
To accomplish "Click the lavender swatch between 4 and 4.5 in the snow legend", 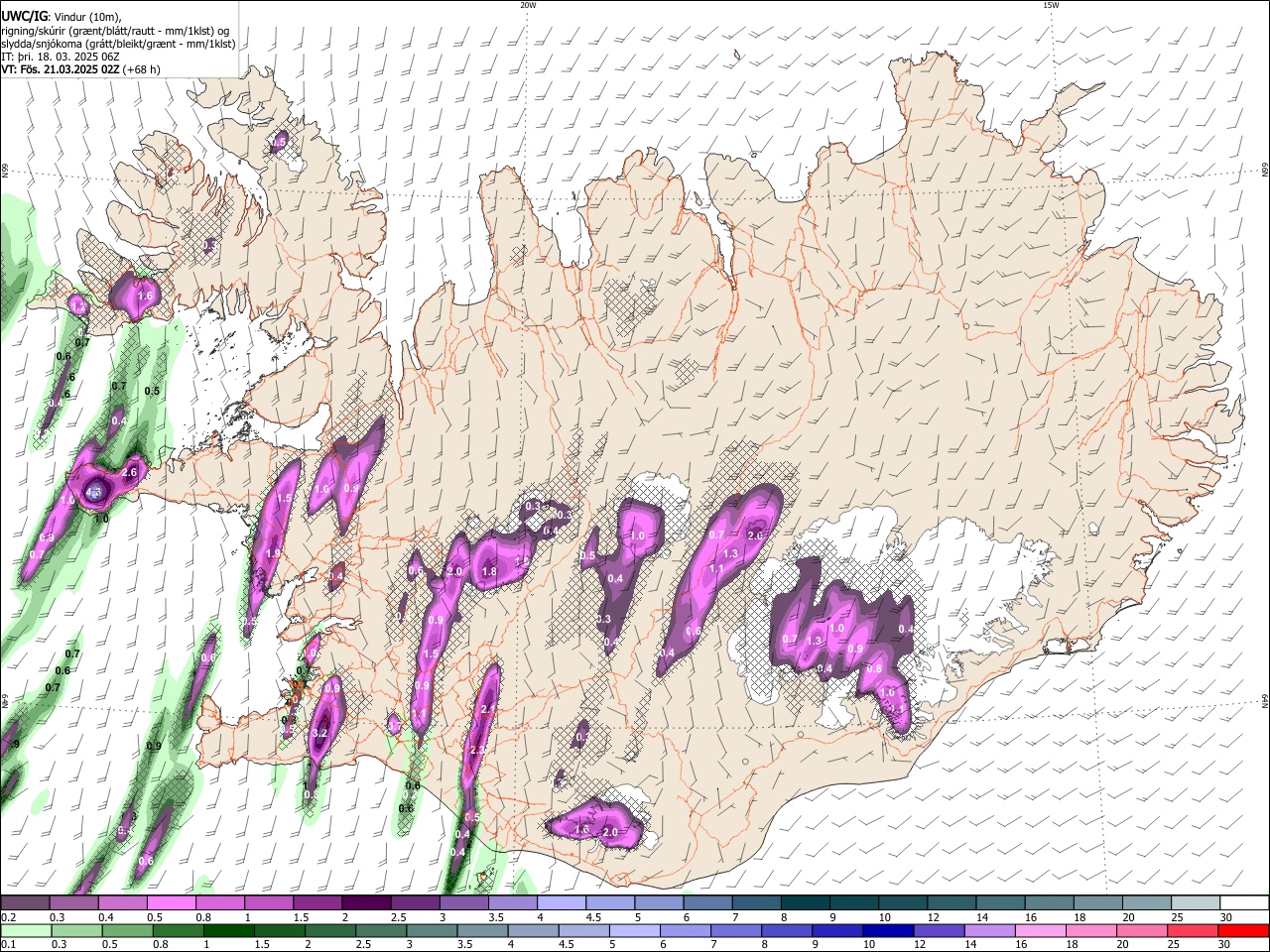I will pos(562,902).
